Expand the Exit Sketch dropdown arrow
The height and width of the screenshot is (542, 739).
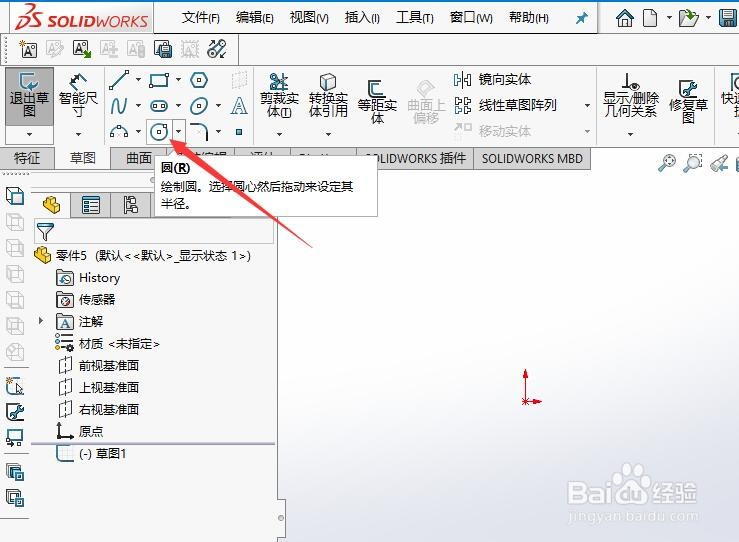tap(29, 134)
